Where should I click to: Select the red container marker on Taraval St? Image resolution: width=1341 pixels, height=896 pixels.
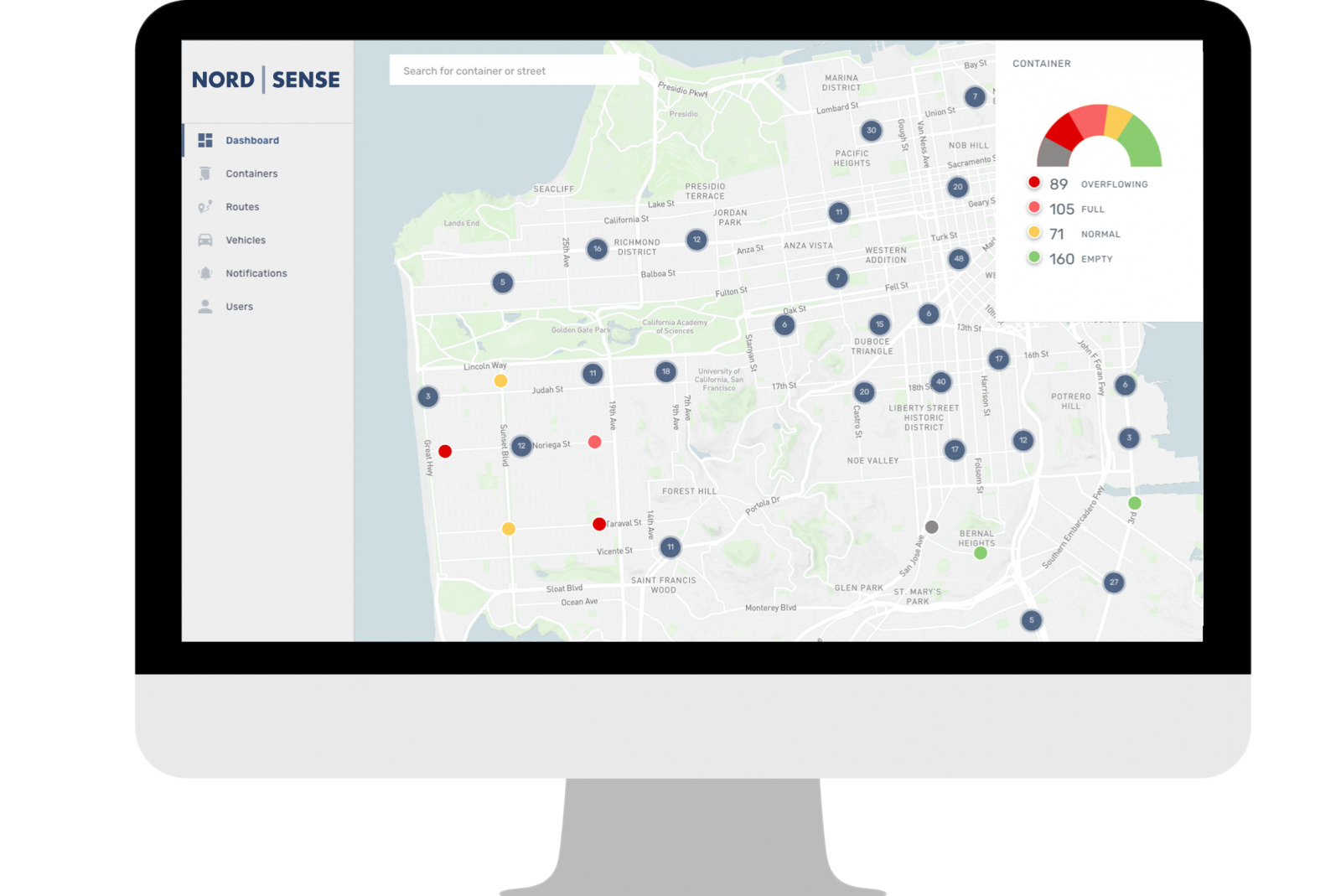(599, 524)
